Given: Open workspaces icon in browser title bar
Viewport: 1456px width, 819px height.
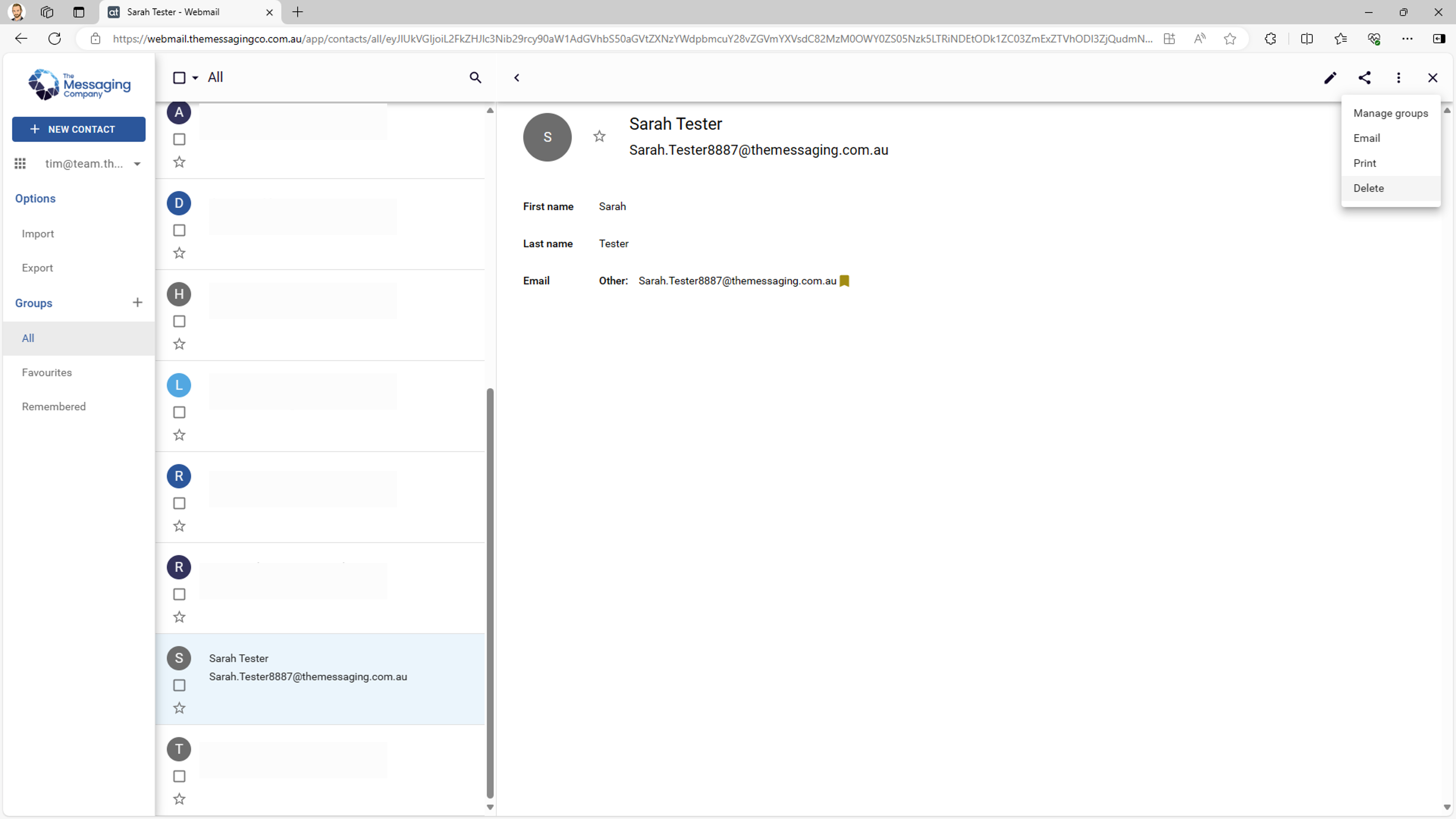Looking at the screenshot, I should [x=47, y=12].
